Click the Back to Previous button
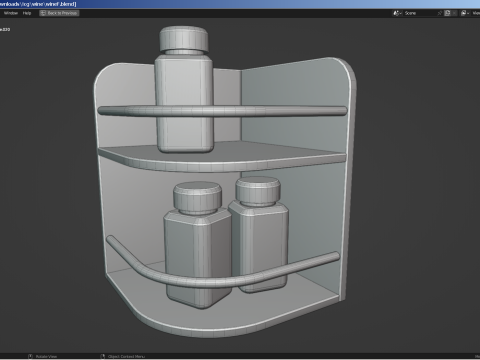 pos(59,13)
